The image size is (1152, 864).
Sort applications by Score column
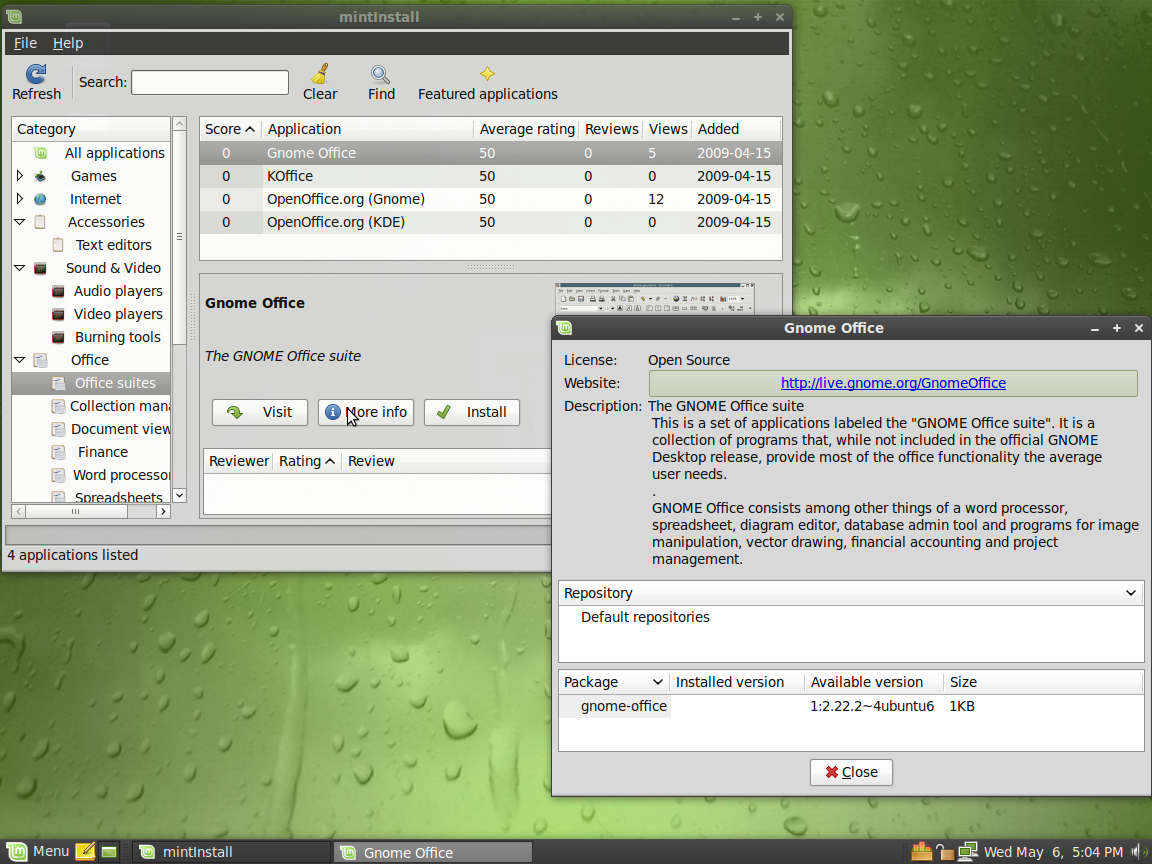click(x=230, y=129)
